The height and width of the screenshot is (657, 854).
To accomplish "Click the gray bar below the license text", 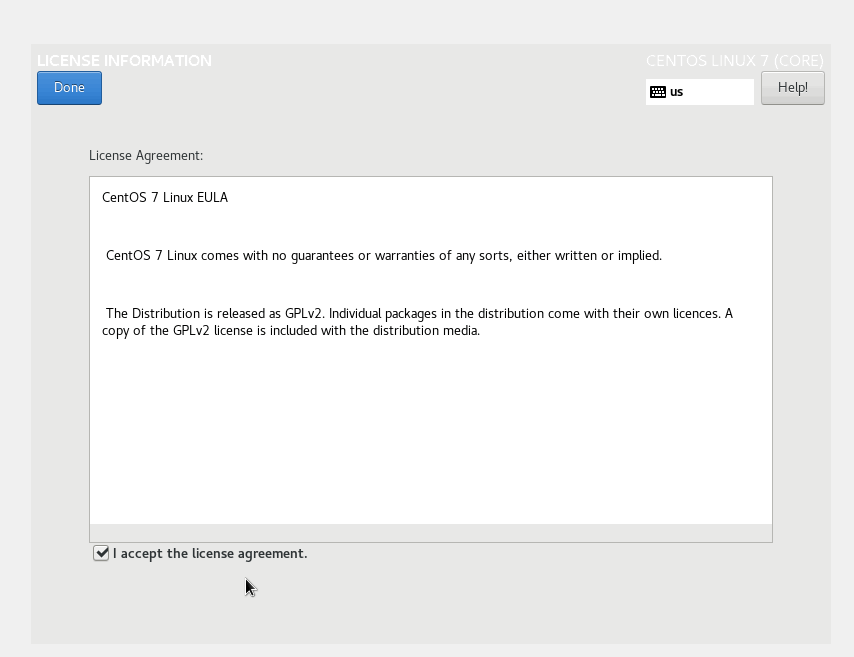I will point(430,533).
